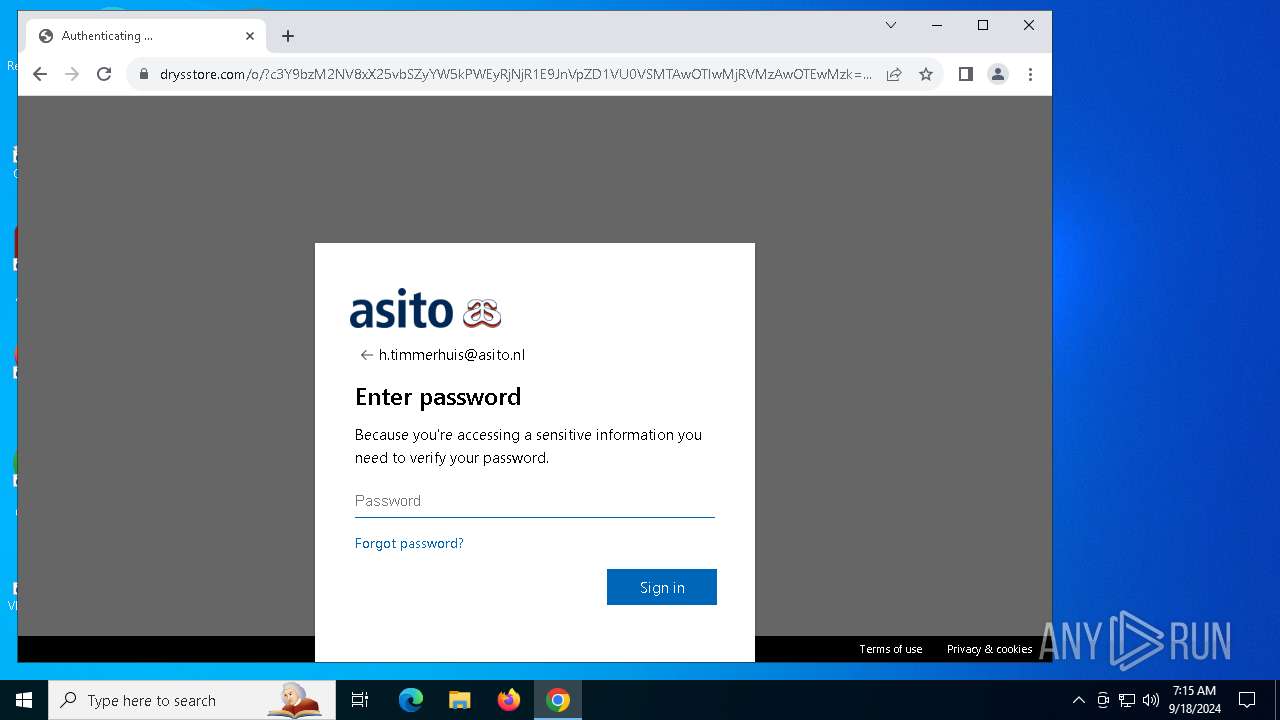Click the drysstore.com URL address bar
The width and height of the screenshot is (1280, 720).
point(515,74)
